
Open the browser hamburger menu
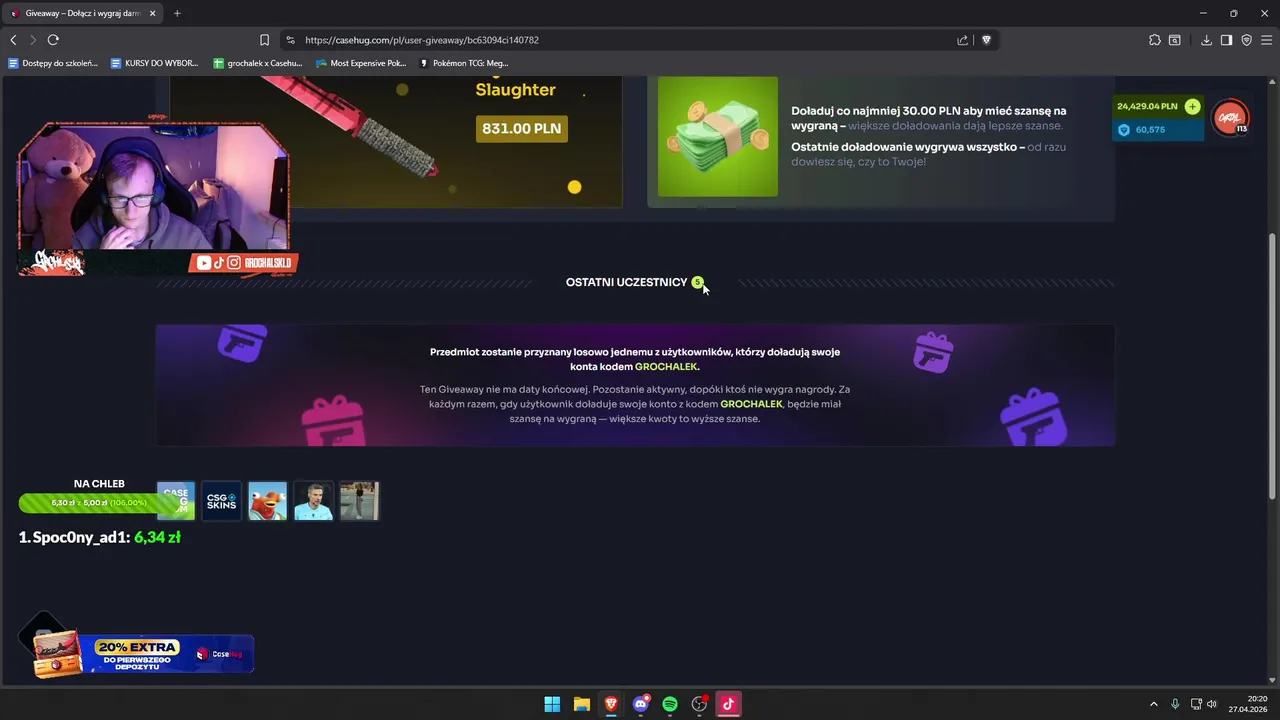(x=1266, y=40)
